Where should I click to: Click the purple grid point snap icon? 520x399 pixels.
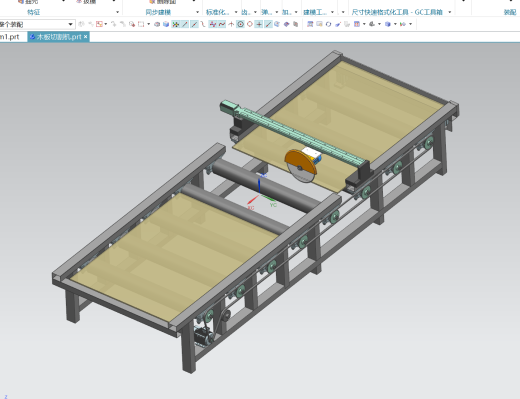coord(286,24)
